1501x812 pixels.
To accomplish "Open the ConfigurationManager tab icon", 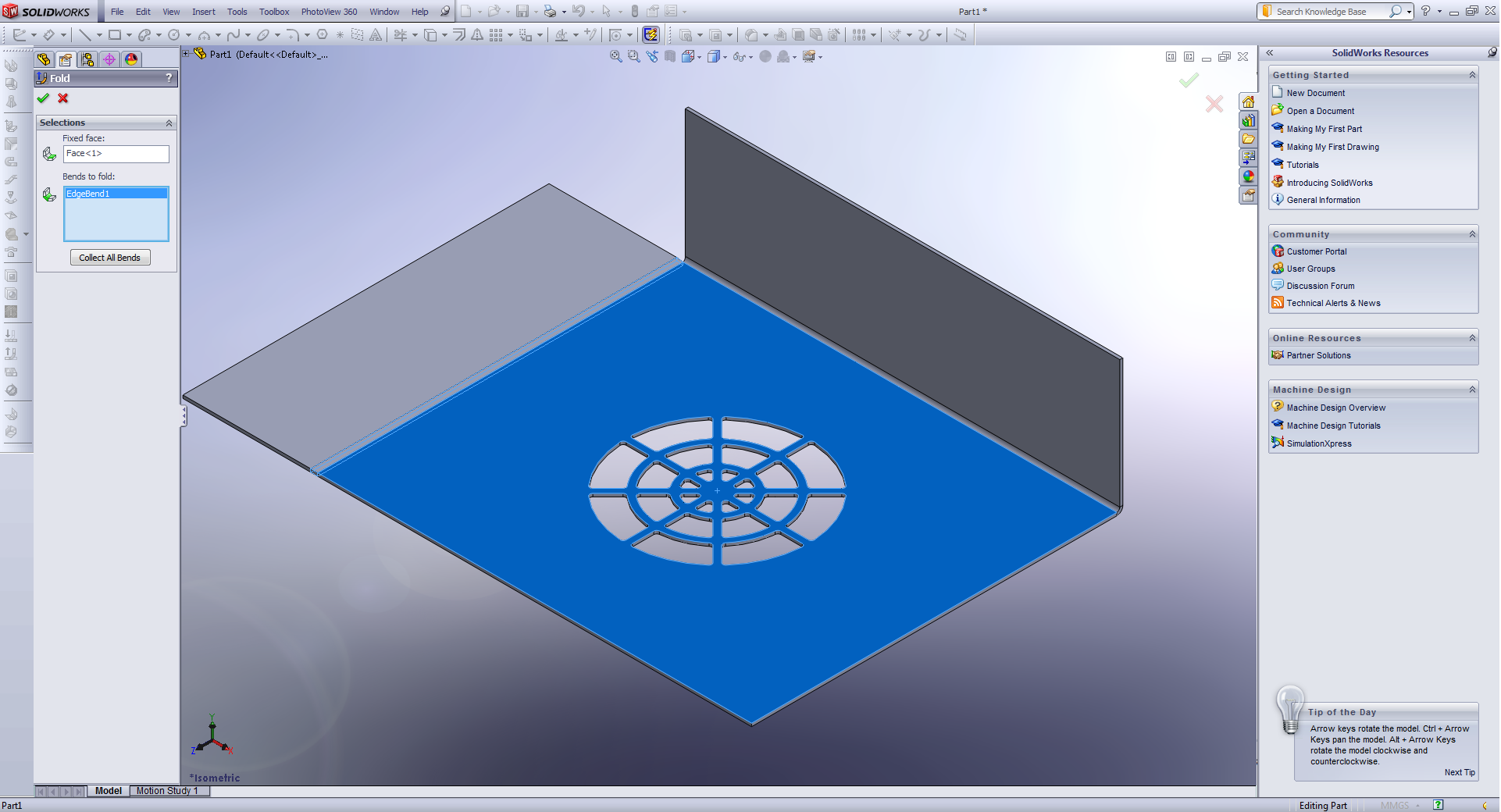I will point(87,59).
